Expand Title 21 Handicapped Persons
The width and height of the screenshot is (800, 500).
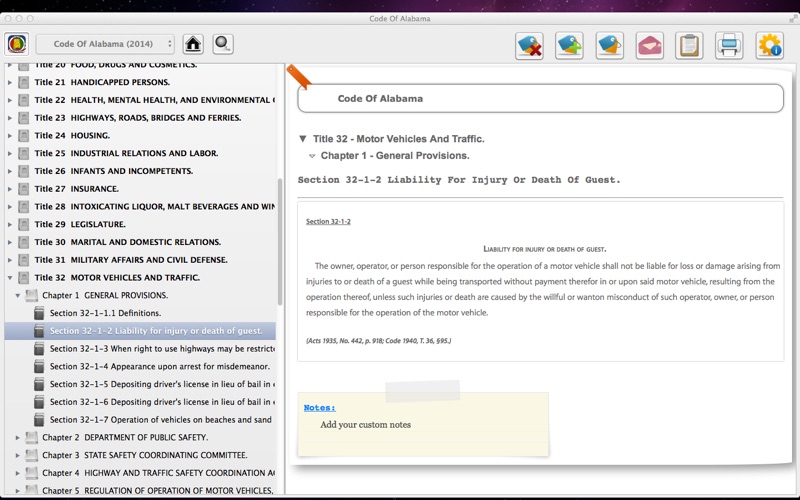(x=10, y=82)
